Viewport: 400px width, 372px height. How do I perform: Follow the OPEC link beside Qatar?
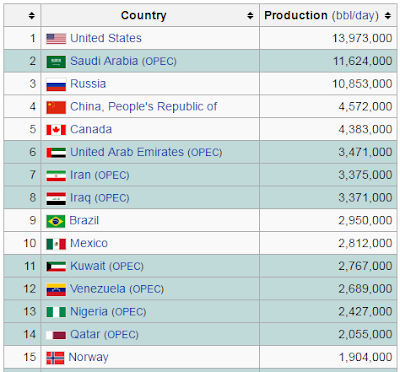[x=121, y=335]
